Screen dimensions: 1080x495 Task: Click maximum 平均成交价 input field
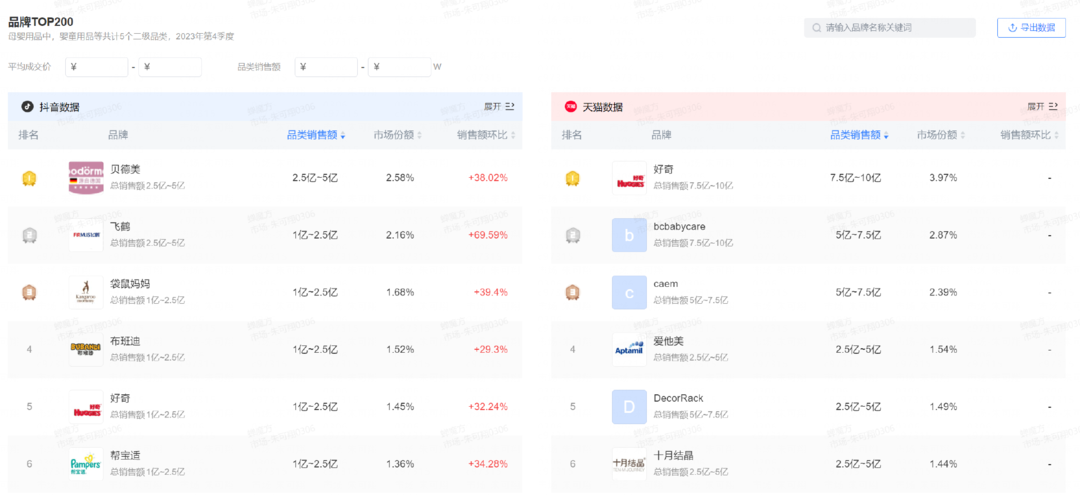(x=170, y=67)
